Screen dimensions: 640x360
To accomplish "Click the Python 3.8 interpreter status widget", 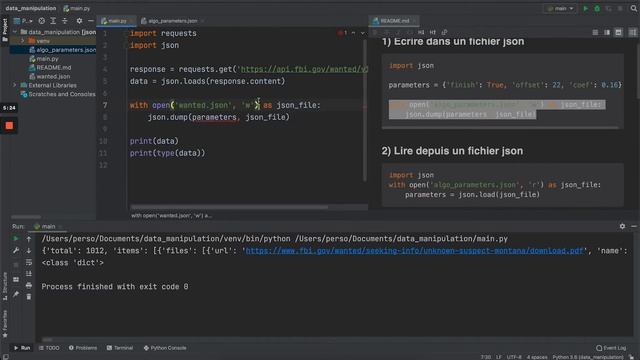I will [588, 357].
